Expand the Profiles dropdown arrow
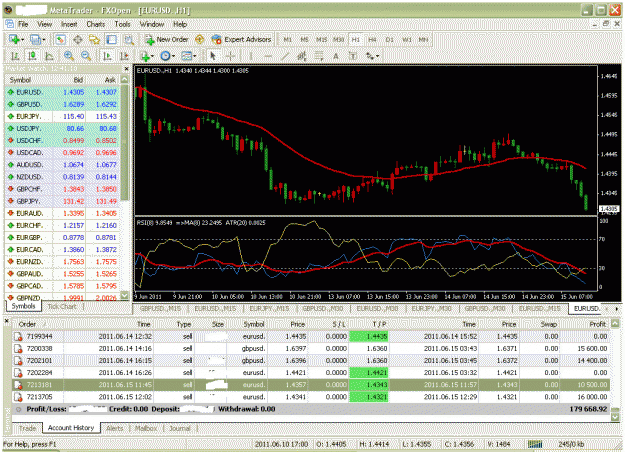The width and height of the screenshot is (625, 452). coord(43,39)
